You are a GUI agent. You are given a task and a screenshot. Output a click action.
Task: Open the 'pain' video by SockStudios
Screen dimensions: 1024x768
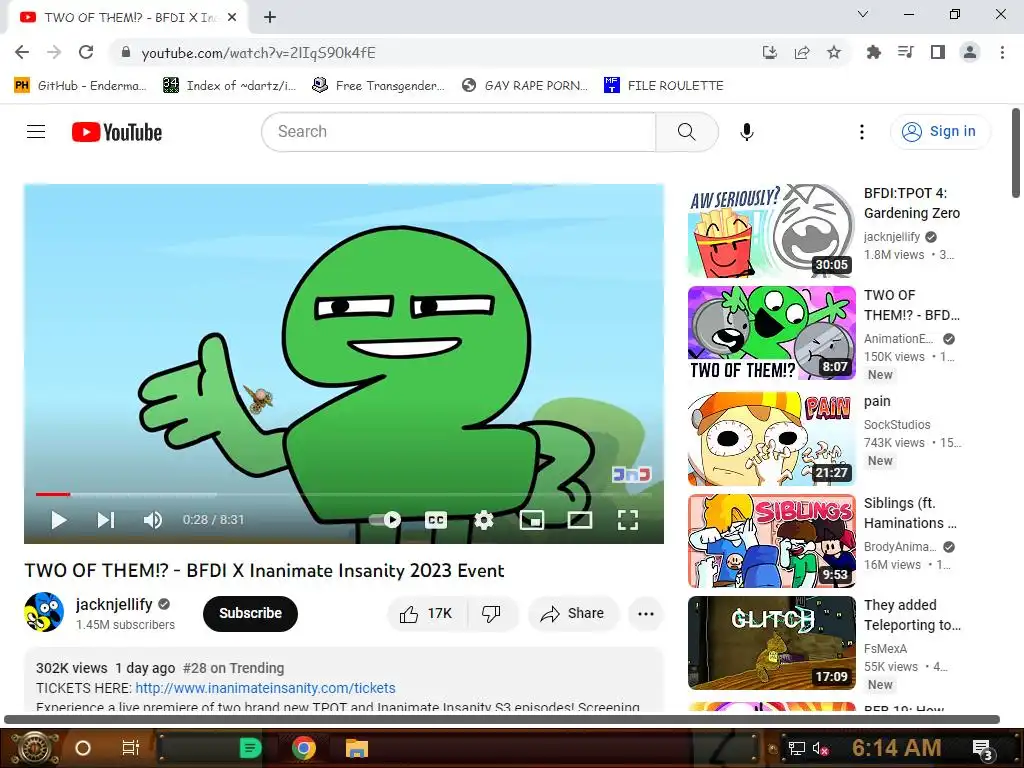[x=771, y=439]
